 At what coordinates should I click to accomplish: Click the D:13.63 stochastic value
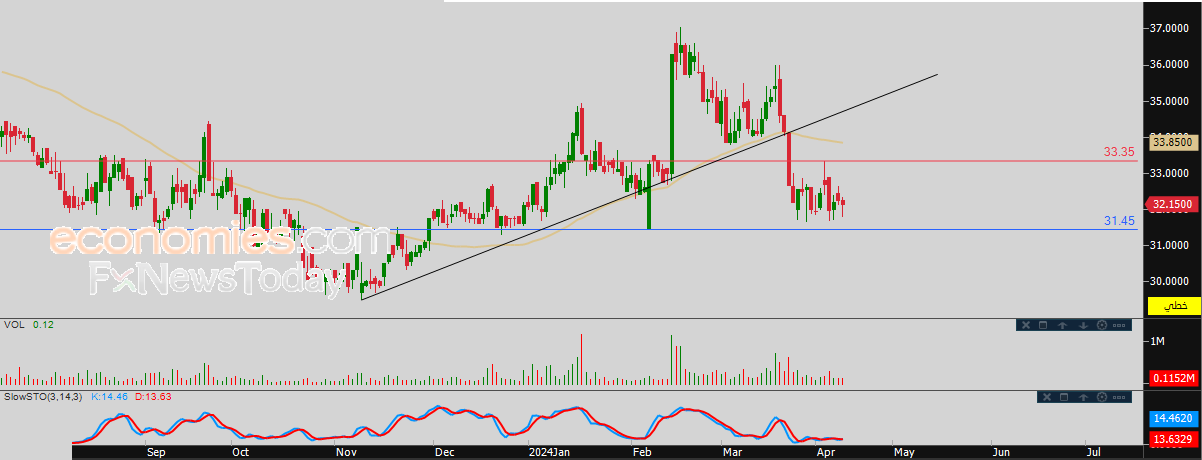tap(152, 397)
